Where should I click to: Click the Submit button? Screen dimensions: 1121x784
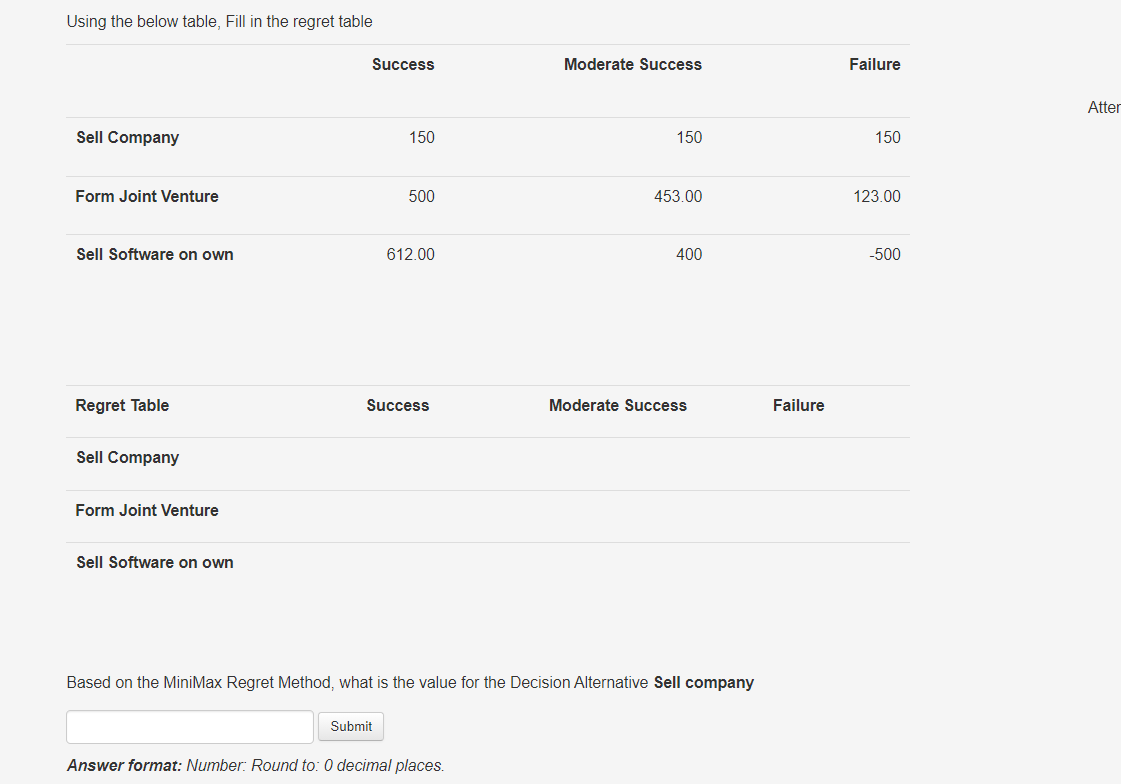(351, 726)
